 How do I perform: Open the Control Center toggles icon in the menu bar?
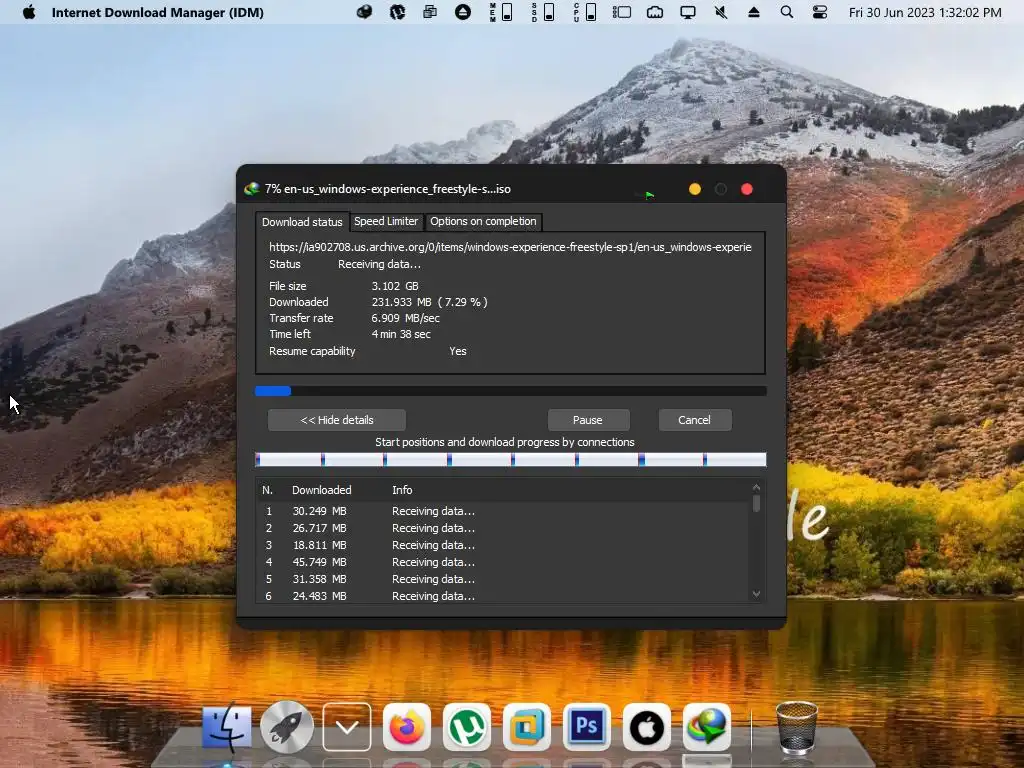820,12
